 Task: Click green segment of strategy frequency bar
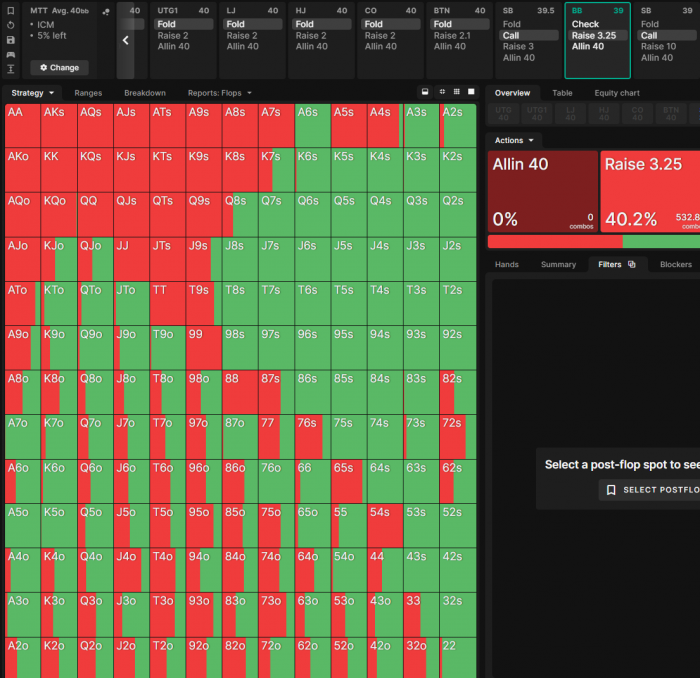point(661,241)
